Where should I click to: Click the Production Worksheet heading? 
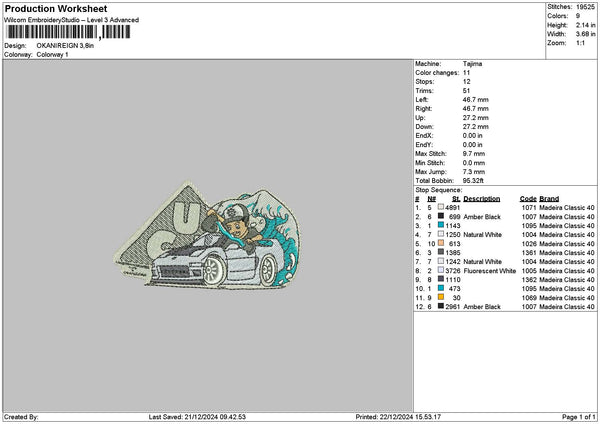pos(56,9)
